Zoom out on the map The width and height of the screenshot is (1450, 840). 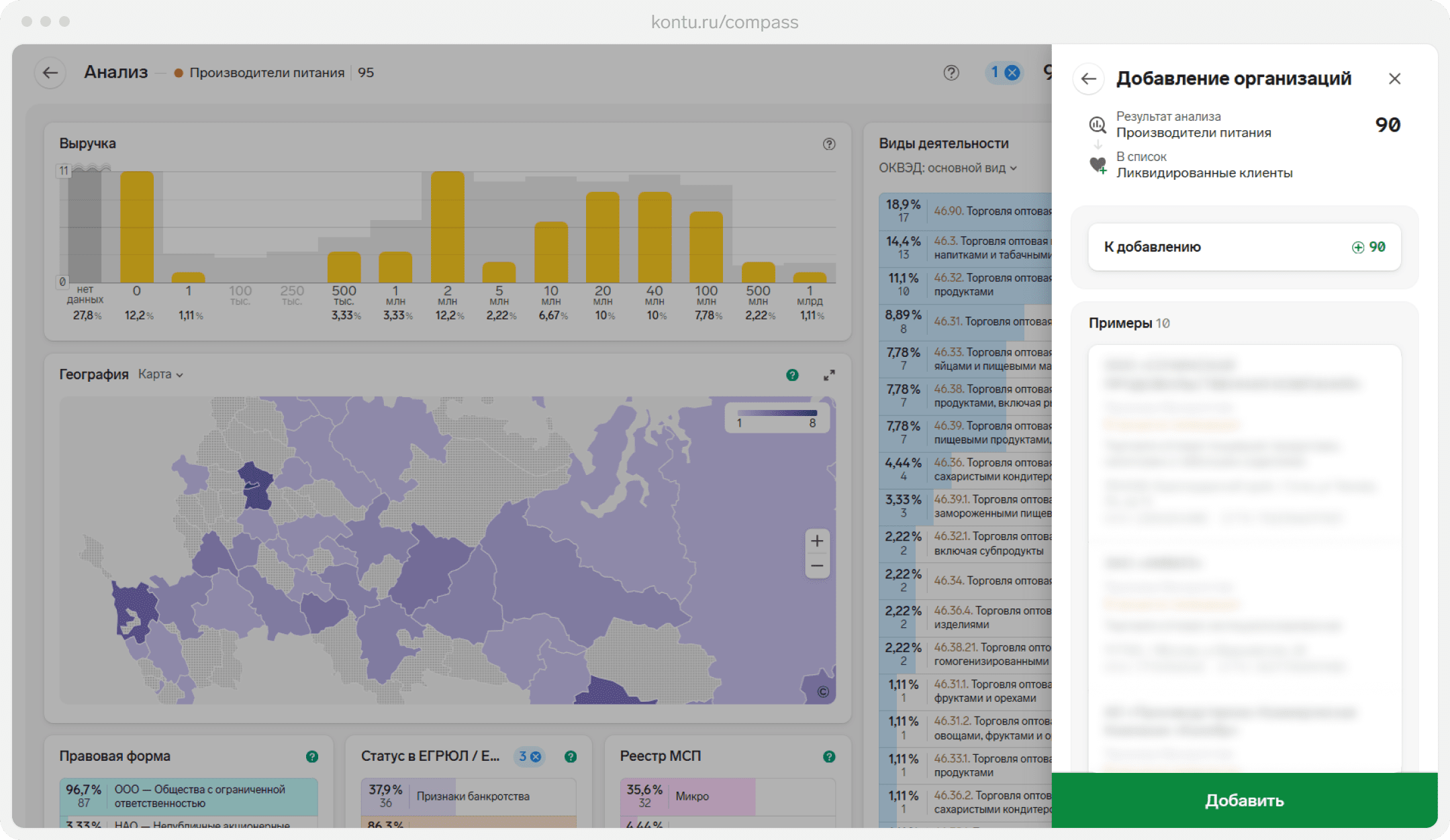pyautogui.click(x=817, y=566)
